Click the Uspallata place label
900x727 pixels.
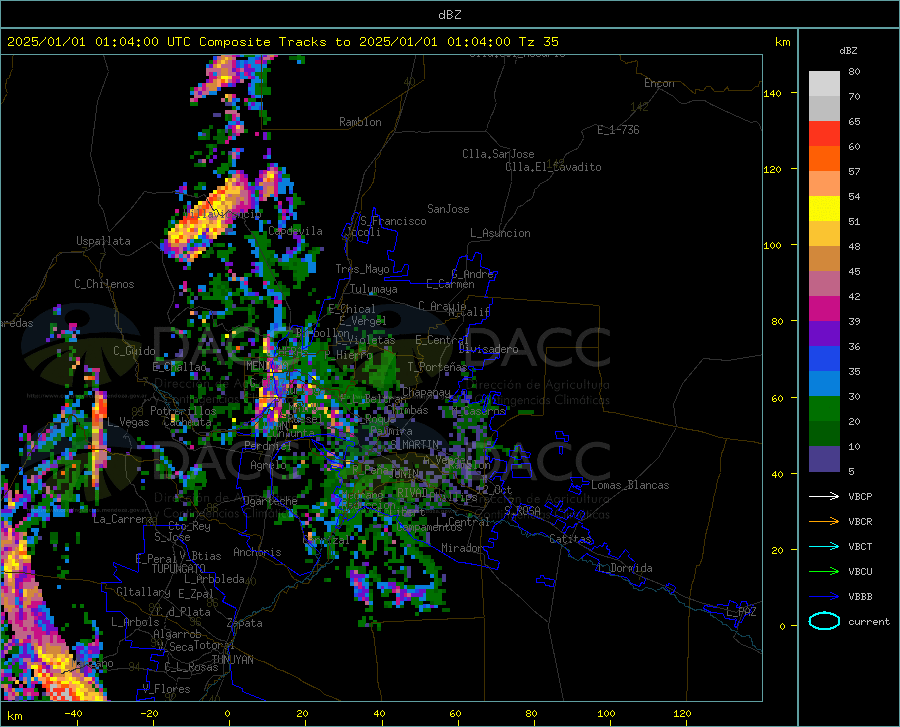point(103,241)
